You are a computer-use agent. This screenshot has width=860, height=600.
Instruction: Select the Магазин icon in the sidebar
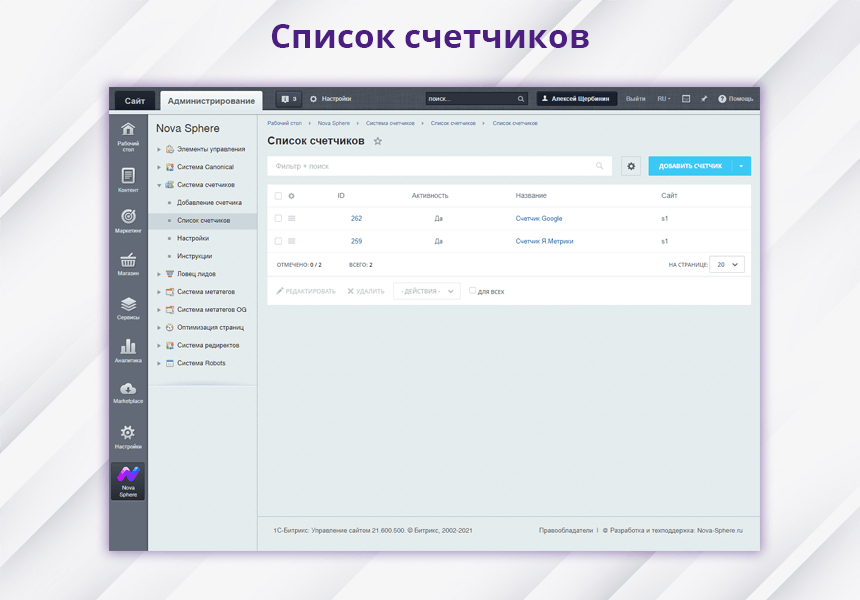point(127,260)
